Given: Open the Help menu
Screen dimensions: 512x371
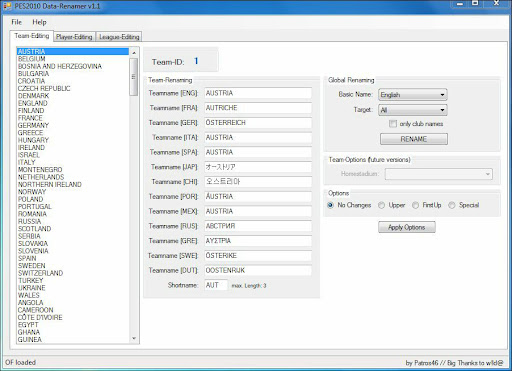Looking at the screenshot, I should (x=39, y=22).
